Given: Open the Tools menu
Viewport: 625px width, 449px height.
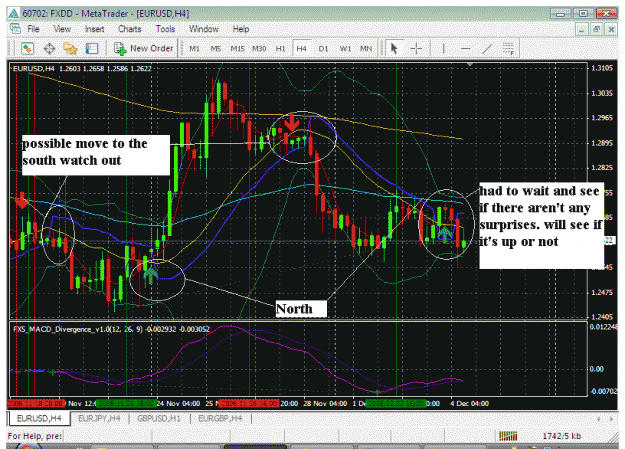Looking at the screenshot, I should click(165, 29).
